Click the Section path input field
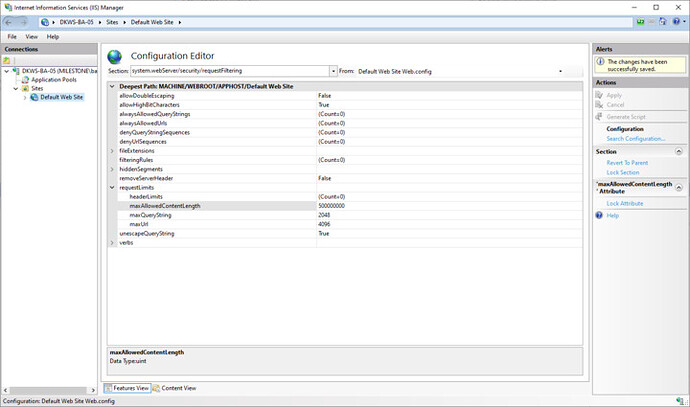The height and width of the screenshot is (407, 690). click(x=230, y=71)
